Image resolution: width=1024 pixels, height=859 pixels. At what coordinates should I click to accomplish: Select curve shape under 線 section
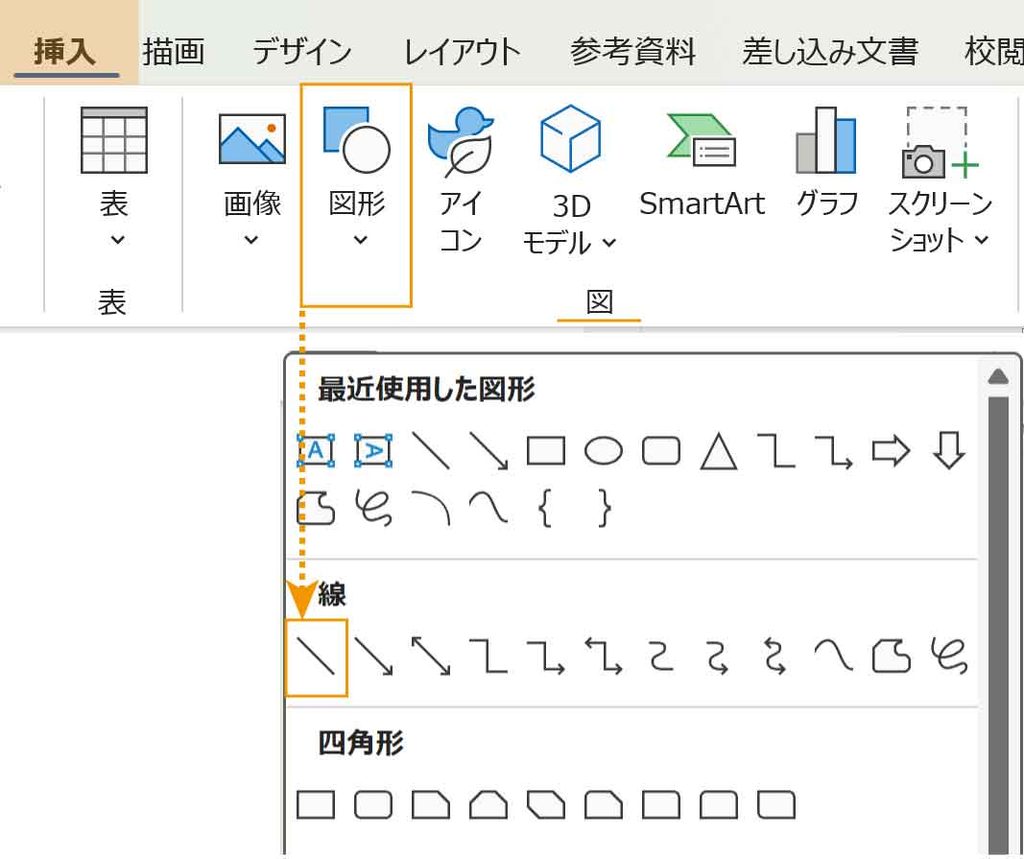click(x=834, y=656)
